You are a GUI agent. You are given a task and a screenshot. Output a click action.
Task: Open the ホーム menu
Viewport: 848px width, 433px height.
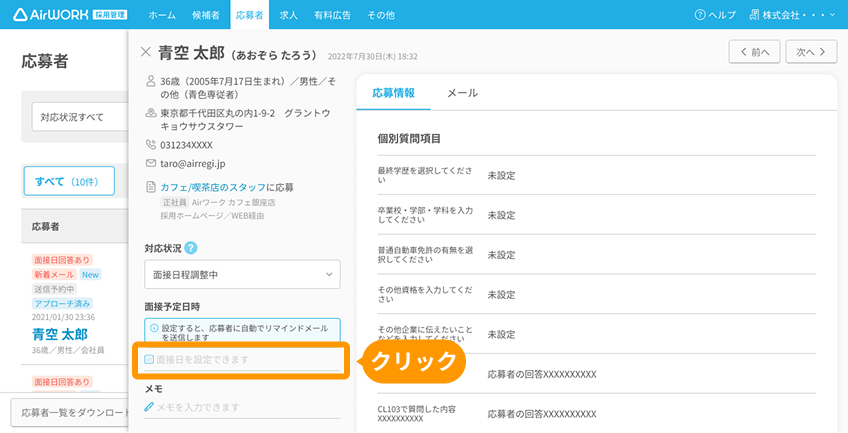coord(162,15)
